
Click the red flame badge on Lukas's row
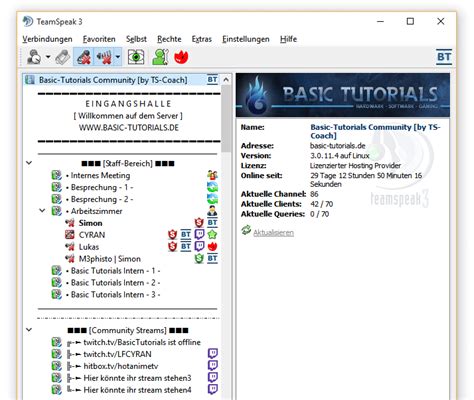(x=212, y=247)
